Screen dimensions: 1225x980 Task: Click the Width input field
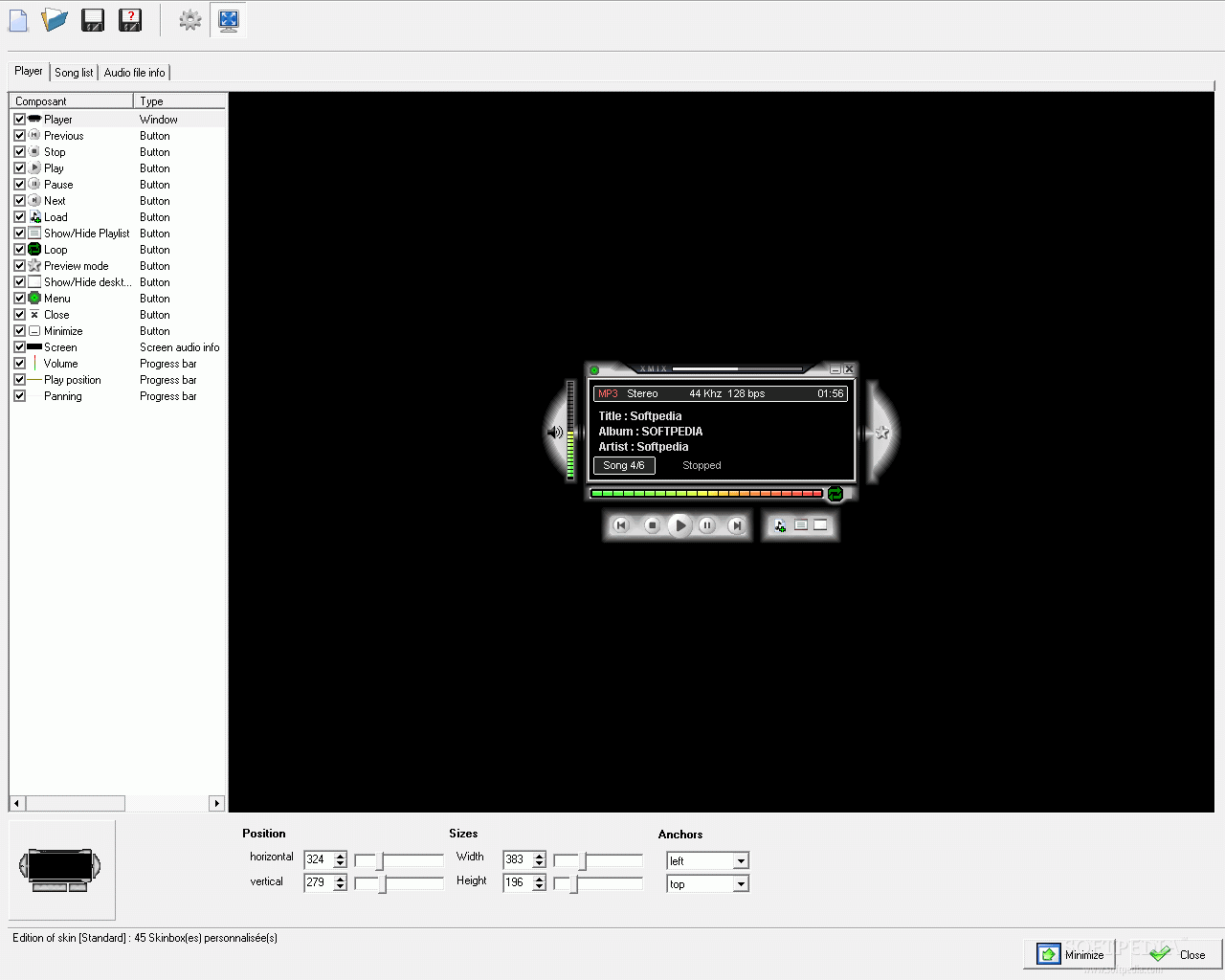click(518, 859)
